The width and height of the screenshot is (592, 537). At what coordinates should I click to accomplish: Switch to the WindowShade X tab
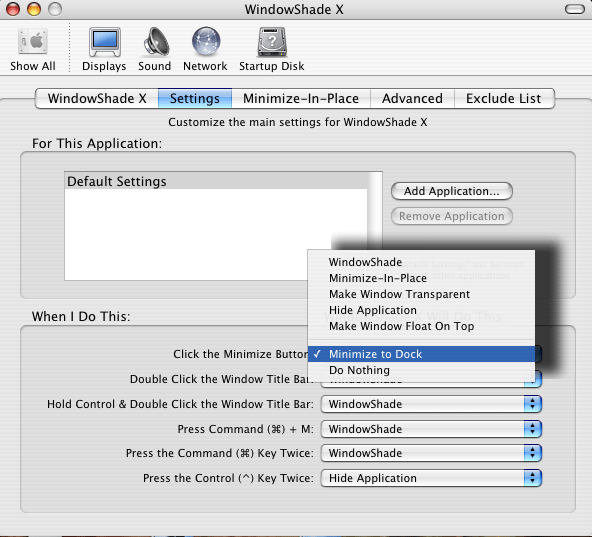click(x=97, y=99)
